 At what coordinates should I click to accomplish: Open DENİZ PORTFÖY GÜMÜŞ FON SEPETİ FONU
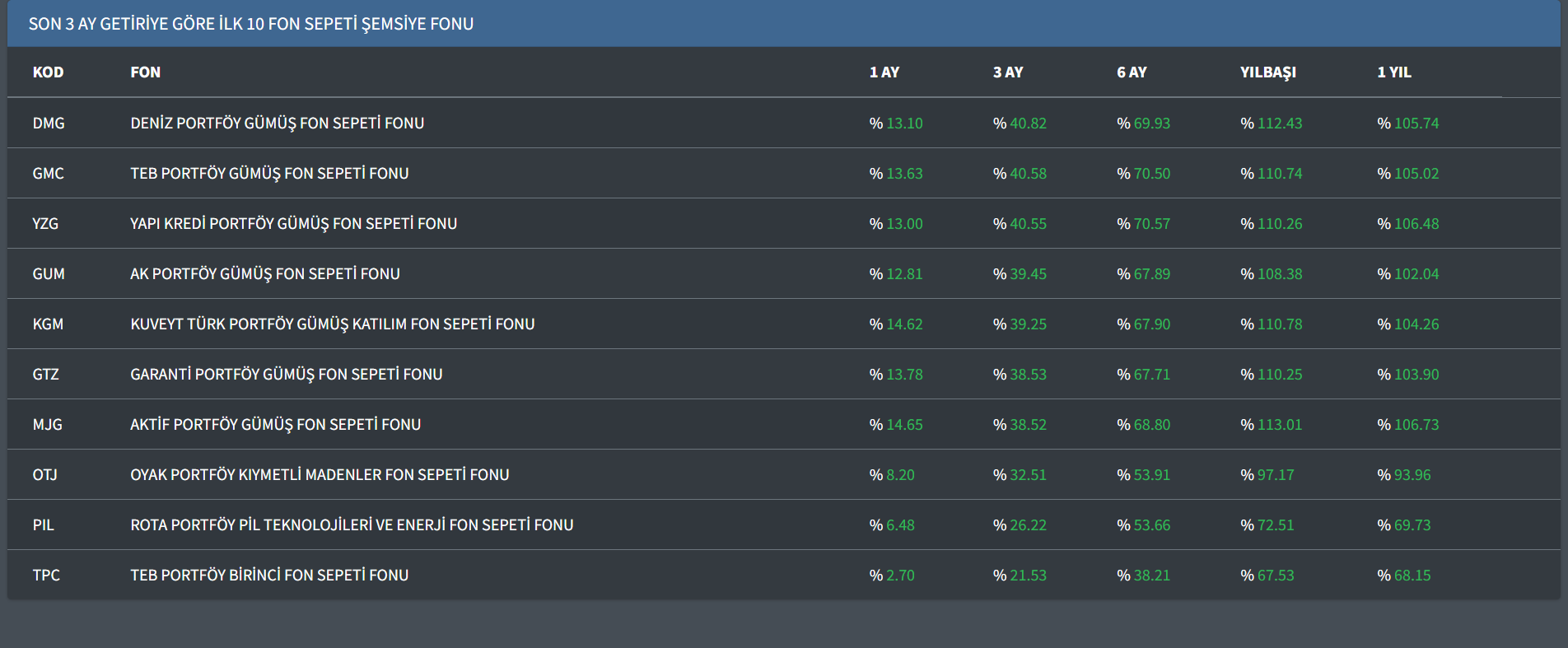(277, 124)
